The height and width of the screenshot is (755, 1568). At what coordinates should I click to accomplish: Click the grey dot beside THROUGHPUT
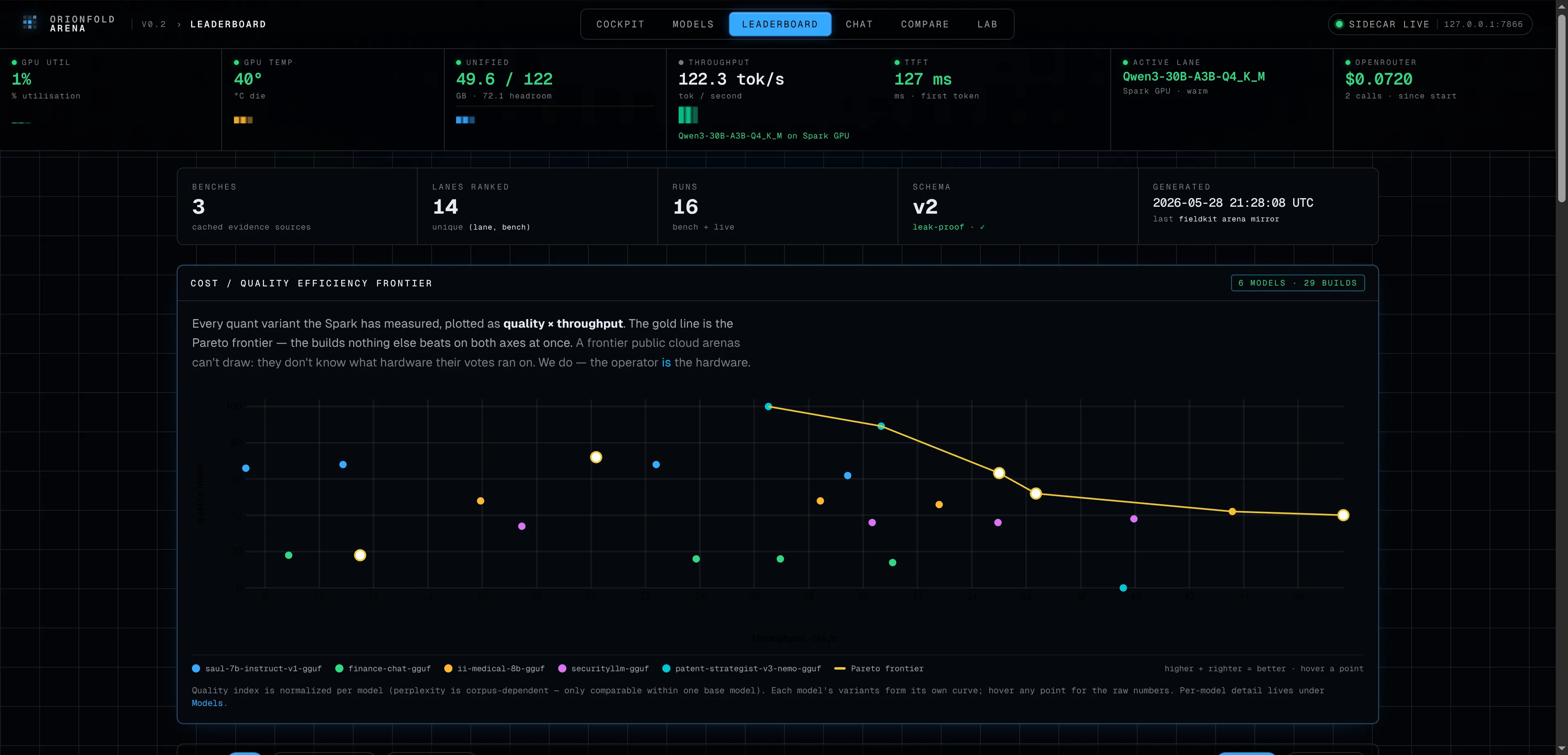tap(681, 63)
